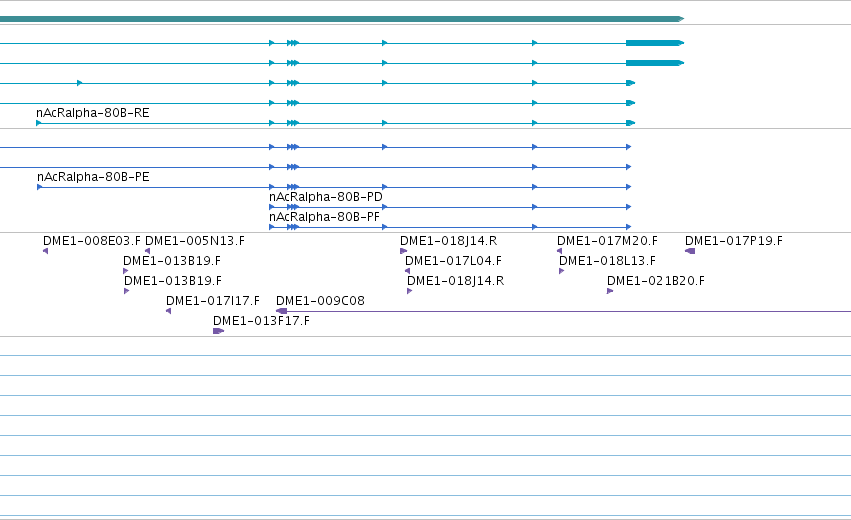Click the DME1-018L13.F feature label
The image size is (851, 520).
607,261
